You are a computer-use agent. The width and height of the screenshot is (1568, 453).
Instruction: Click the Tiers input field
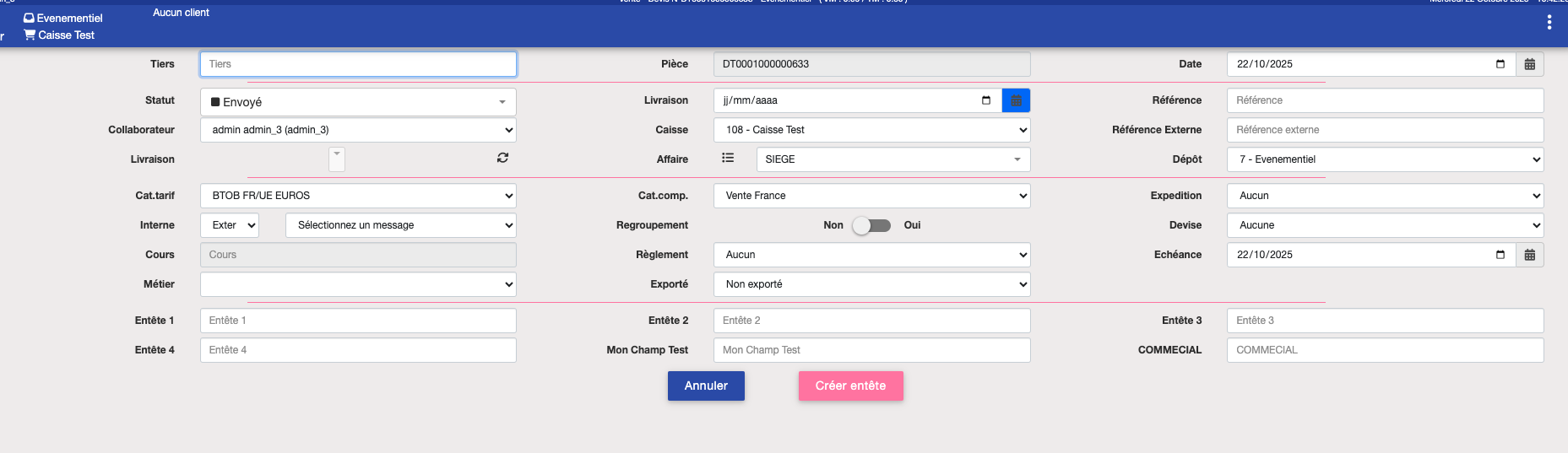pos(358,64)
